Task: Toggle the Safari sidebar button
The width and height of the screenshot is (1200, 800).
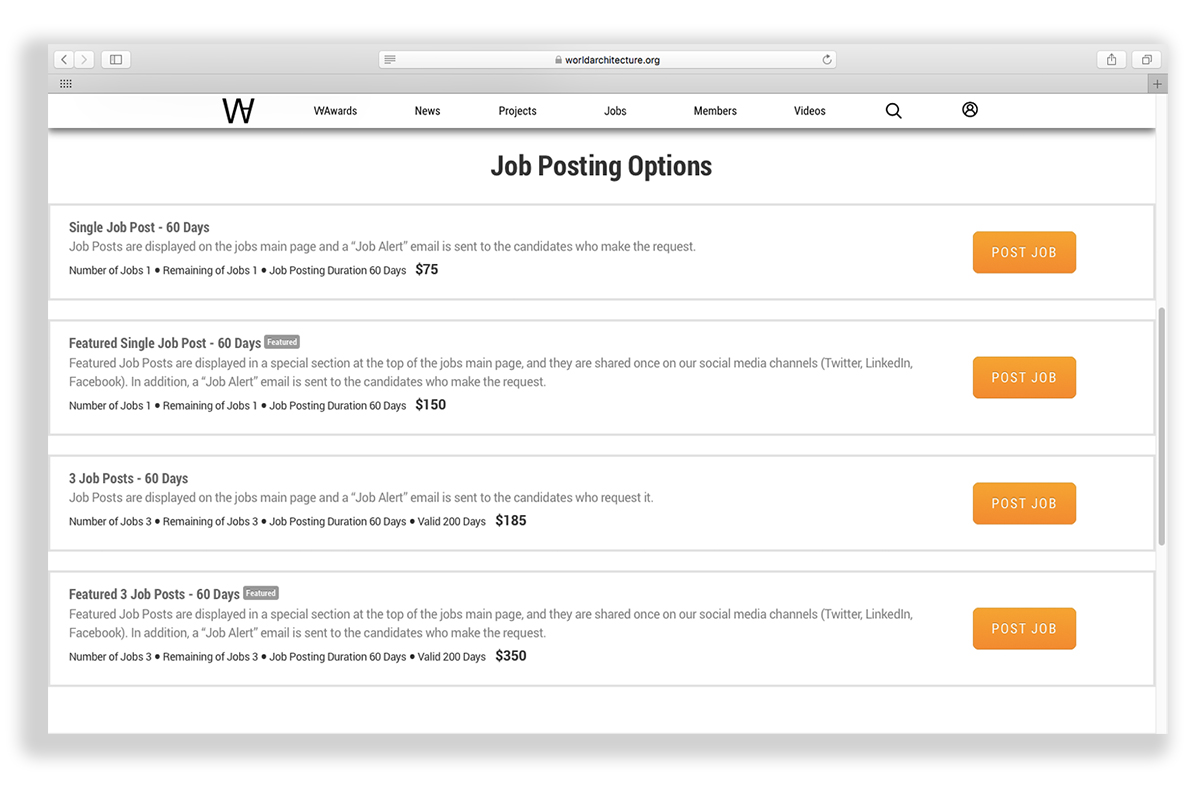Action: [x=116, y=60]
